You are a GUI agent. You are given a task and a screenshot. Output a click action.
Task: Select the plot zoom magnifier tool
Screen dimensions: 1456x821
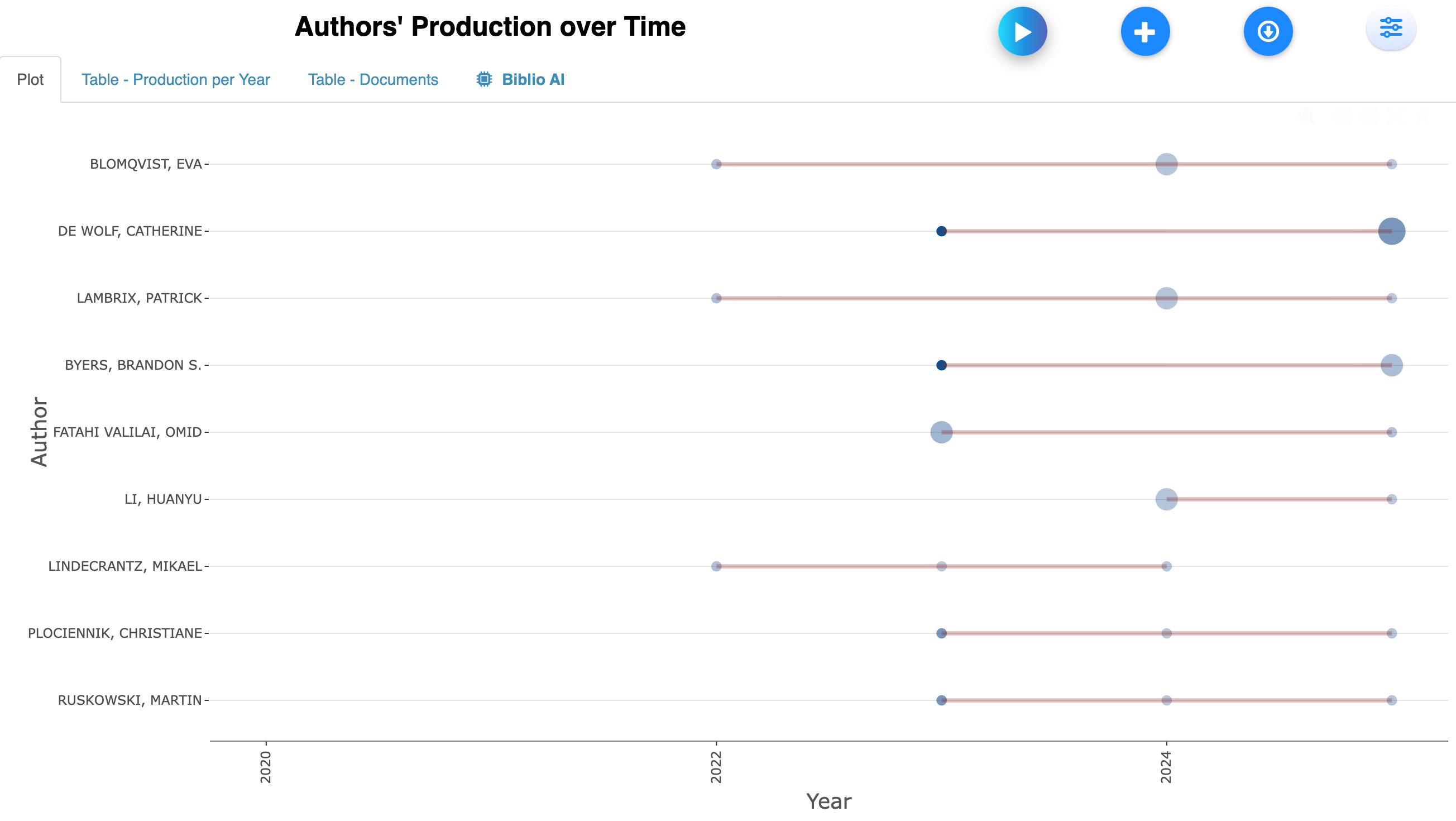point(1306,117)
